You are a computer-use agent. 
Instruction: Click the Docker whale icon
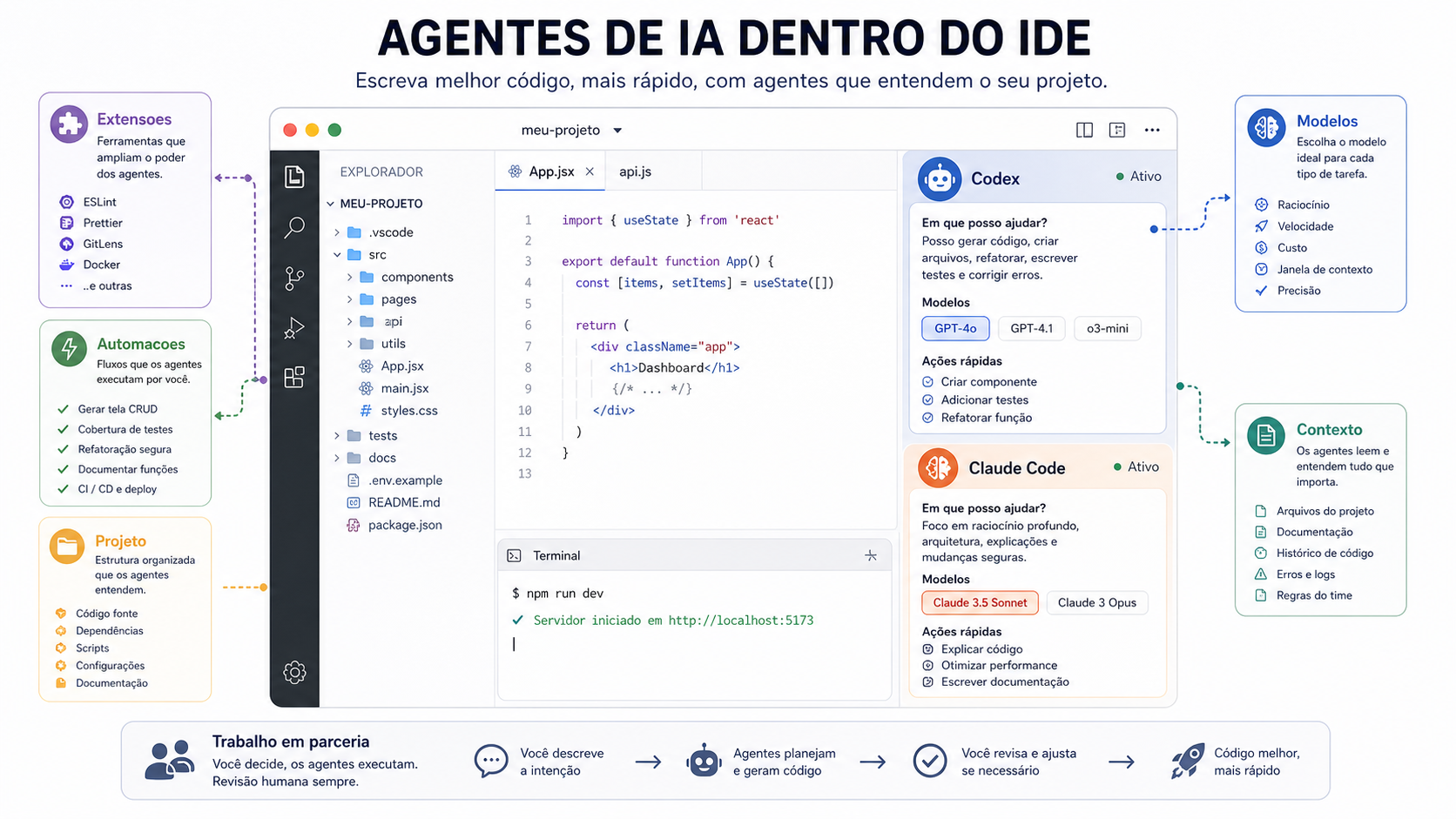click(66, 265)
